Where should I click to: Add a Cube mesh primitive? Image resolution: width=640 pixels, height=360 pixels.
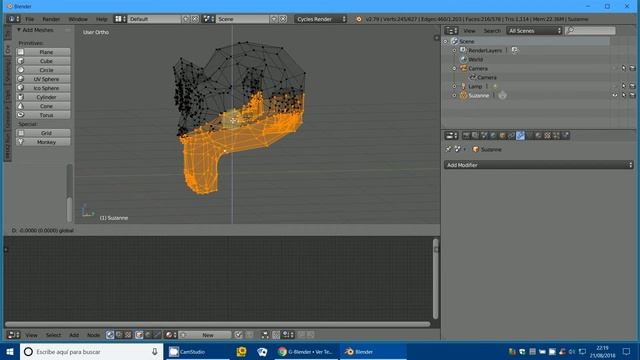pos(43,61)
